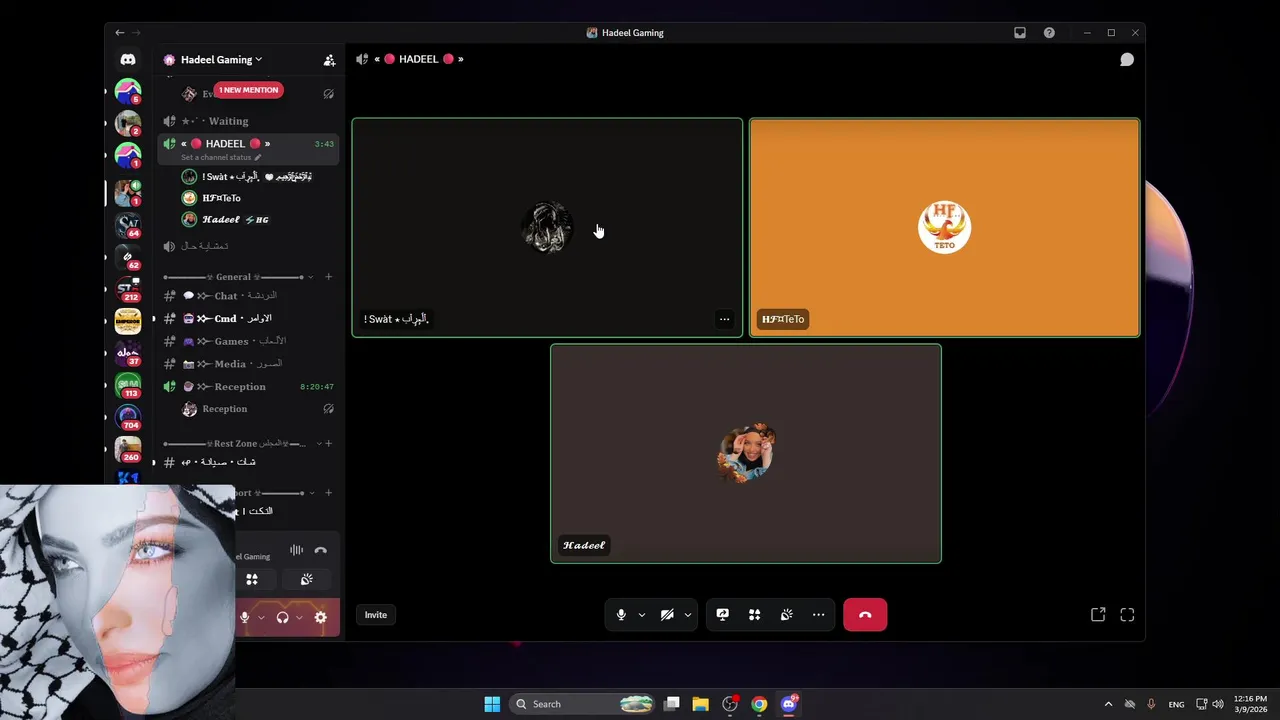This screenshot has height=720, width=1280.
Task: Join the Waiting voice channel
Action: 248,121
